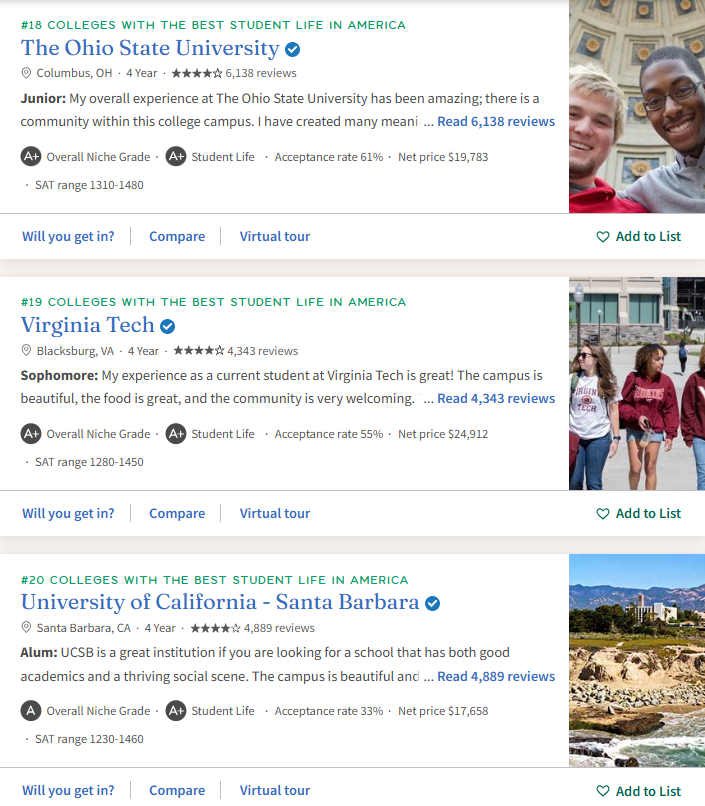
Task: Click SAT range 1310-1480 text
Action: click(89, 185)
